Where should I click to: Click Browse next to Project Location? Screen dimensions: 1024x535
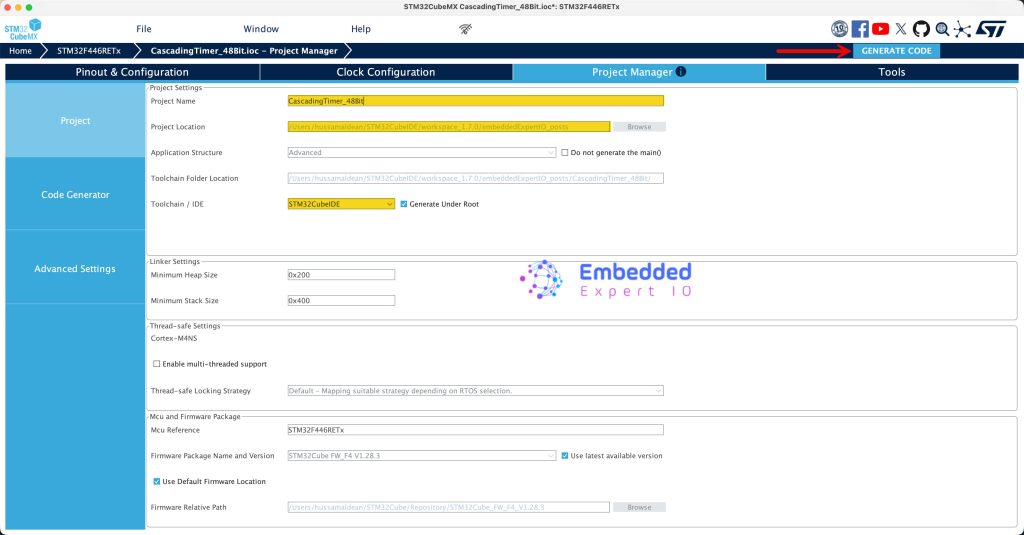pos(639,127)
